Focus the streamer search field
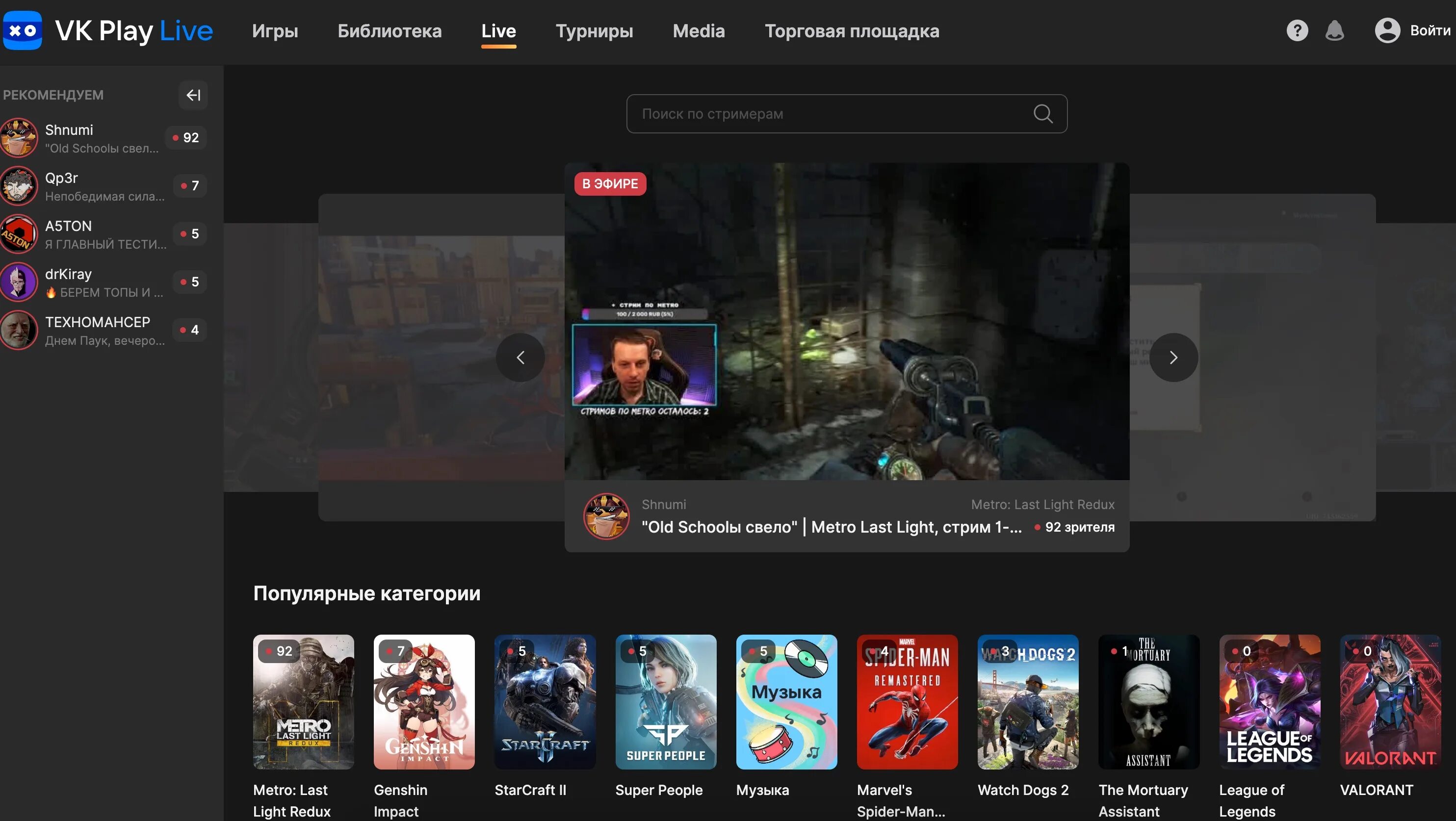1456x821 pixels. coord(847,114)
